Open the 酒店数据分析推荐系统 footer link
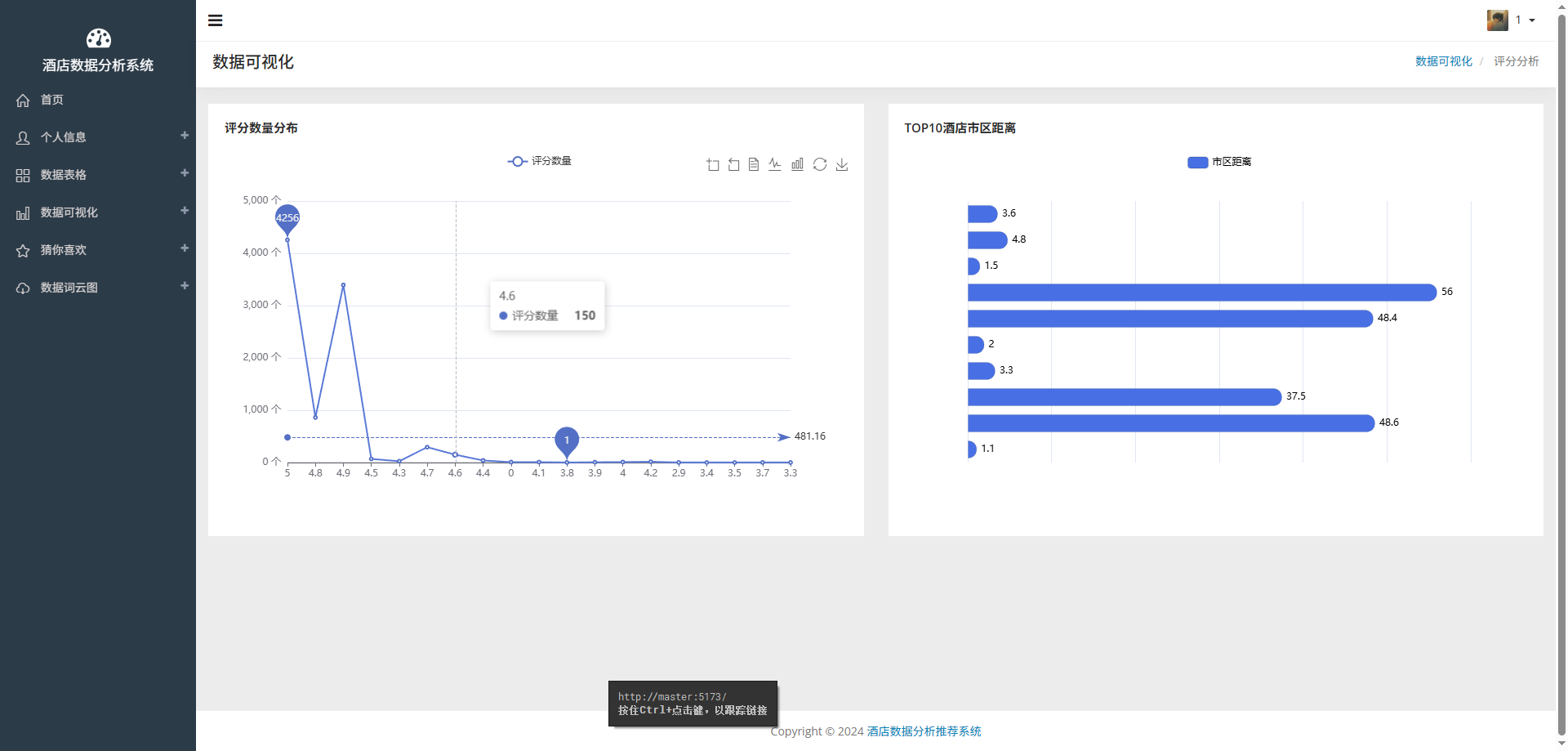Screen dimensions: 1568x751 (924, 731)
